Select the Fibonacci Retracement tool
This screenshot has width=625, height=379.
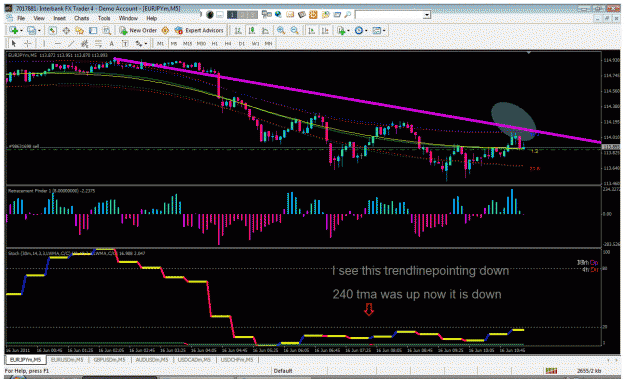coord(98,43)
